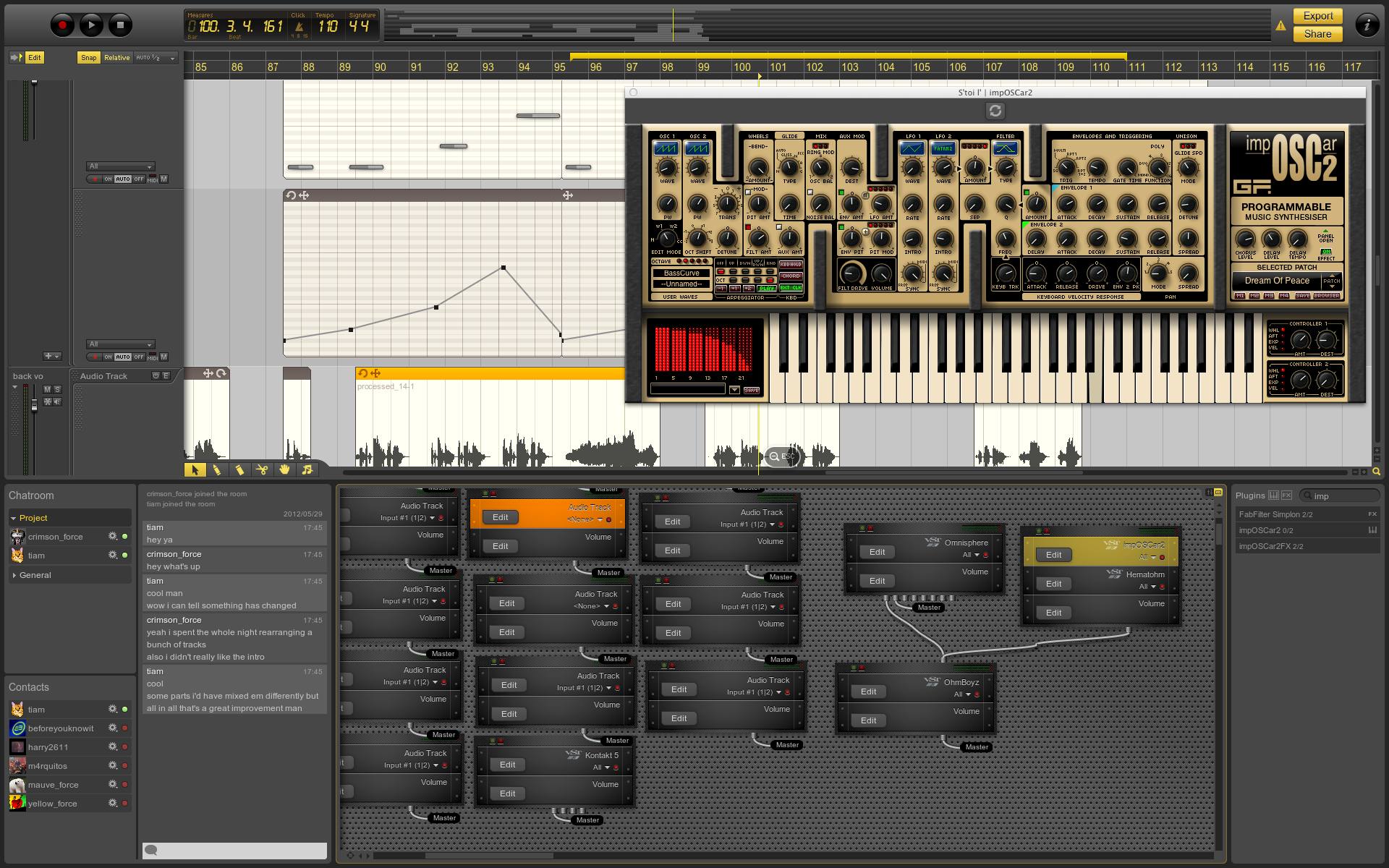Select the Pencil tool in the editor toolbar
The image size is (1389, 868).
point(218,470)
